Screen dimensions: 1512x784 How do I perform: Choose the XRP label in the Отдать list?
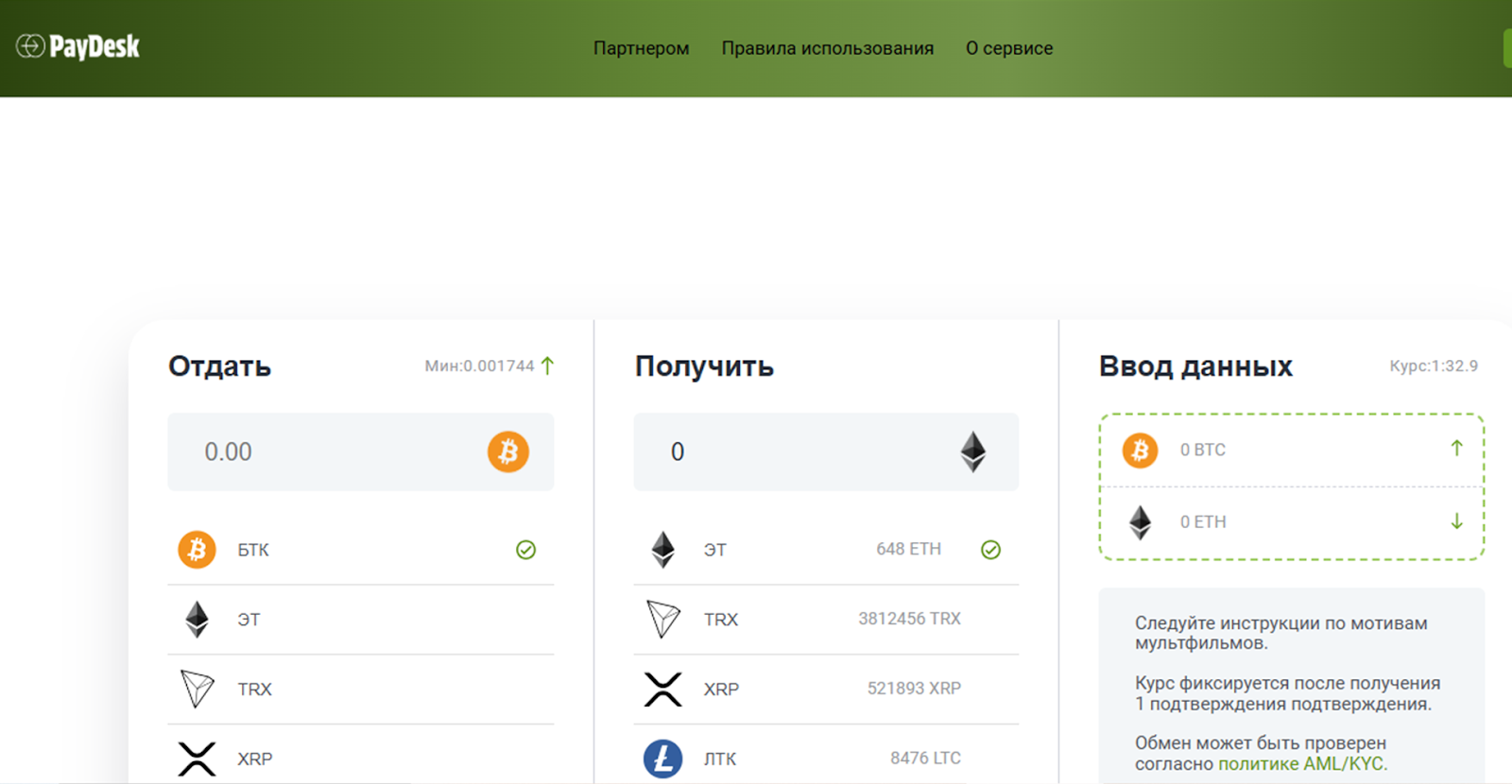254,759
